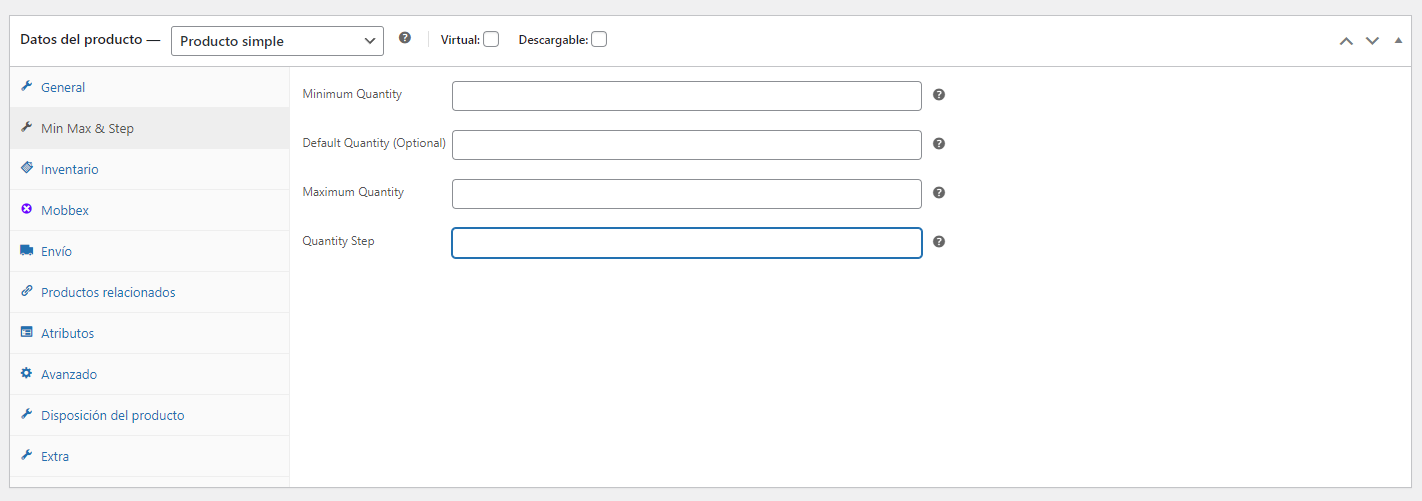The height and width of the screenshot is (501, 1422).
Task: Collapse the Datos del producto panel
Action: point(1398,40)
